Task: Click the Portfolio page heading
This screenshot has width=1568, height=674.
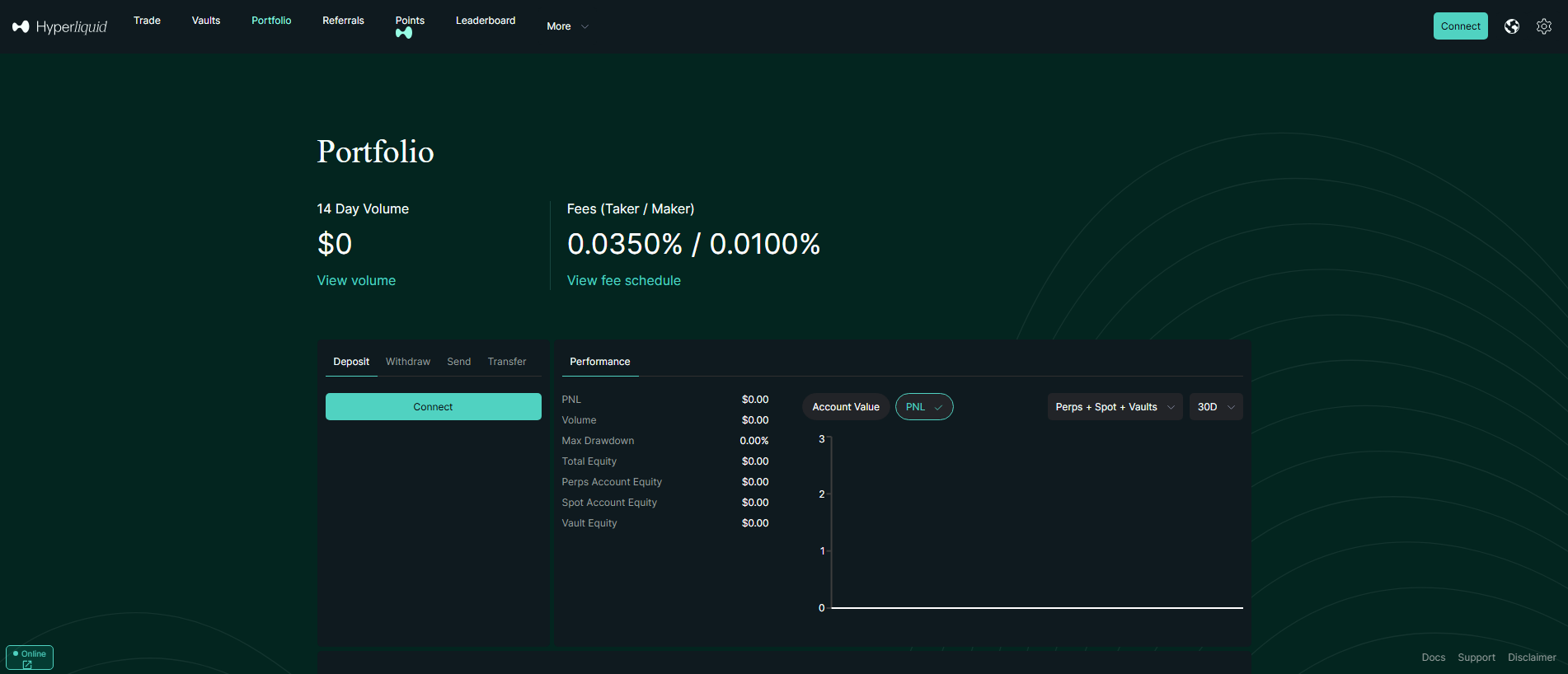Action: point(376,152)
